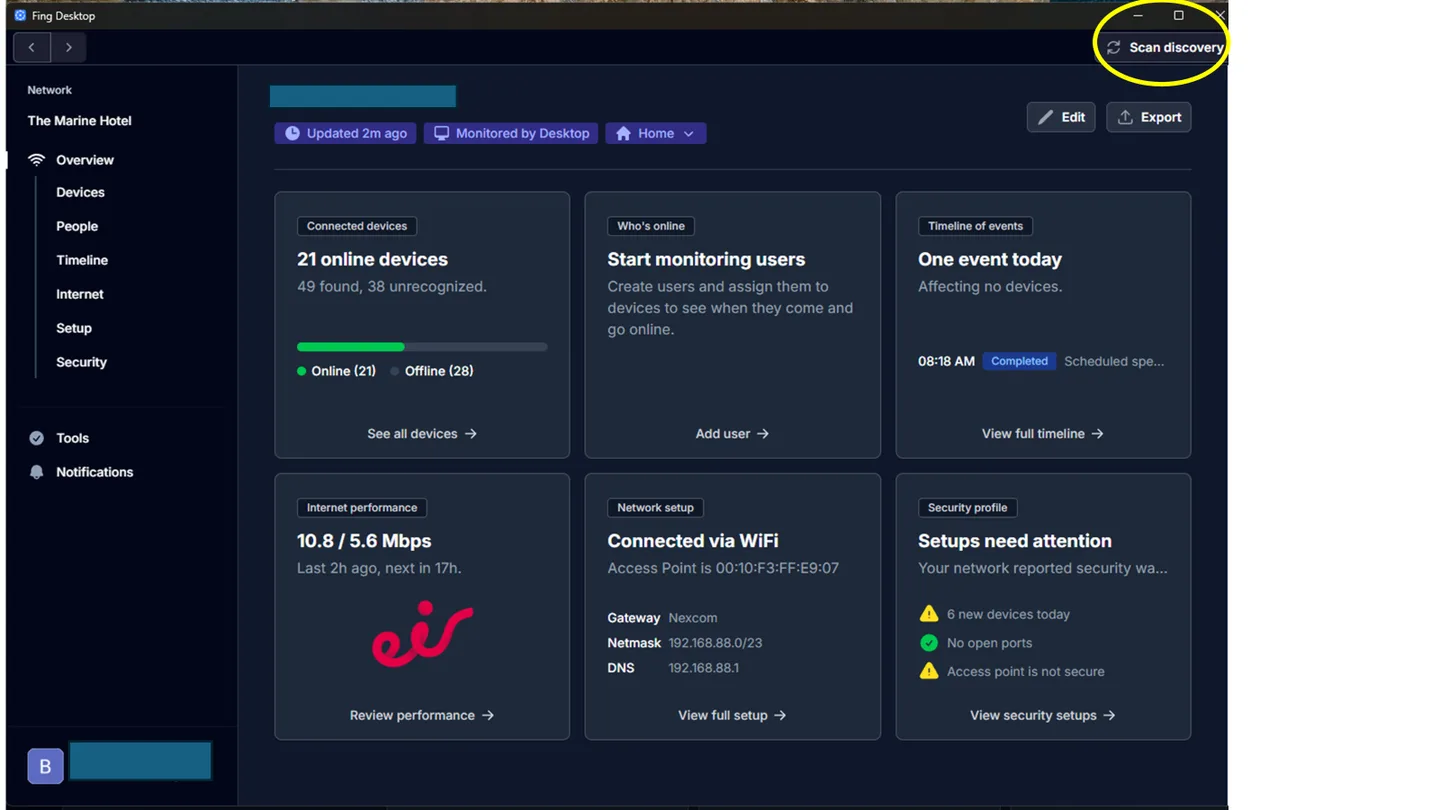Click the upload icon on Export
The width and height of the screenshot is (1440, 810).
pyautogui.click(x=1125, y=117)
